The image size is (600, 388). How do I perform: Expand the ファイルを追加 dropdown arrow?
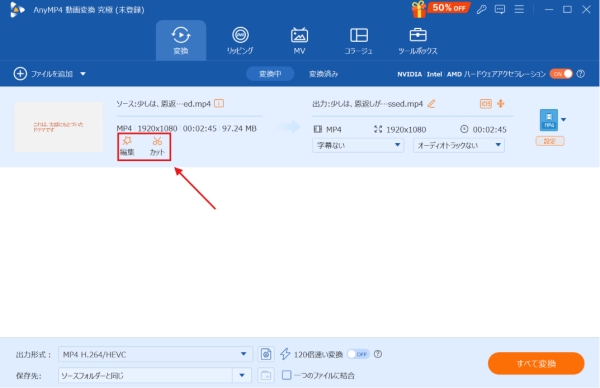(83, 73)
